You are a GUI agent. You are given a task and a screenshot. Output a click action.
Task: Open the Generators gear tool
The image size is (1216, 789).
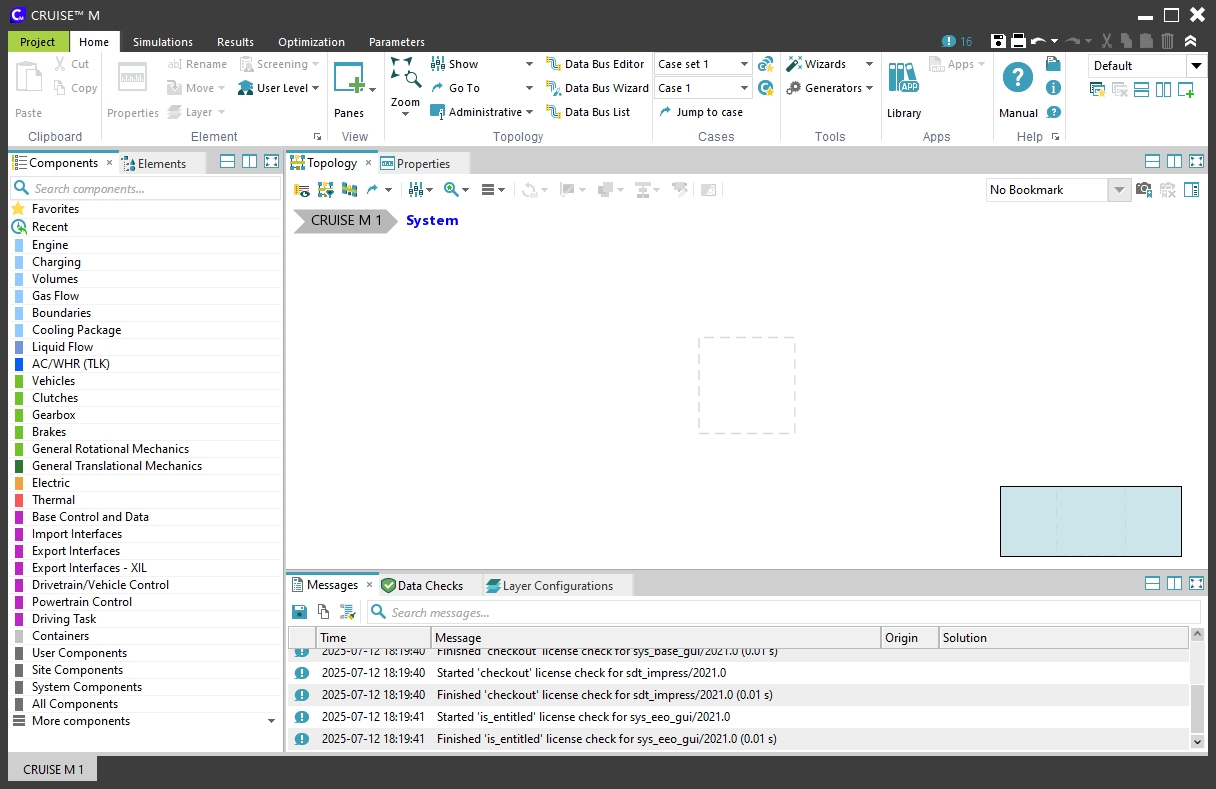794,88
